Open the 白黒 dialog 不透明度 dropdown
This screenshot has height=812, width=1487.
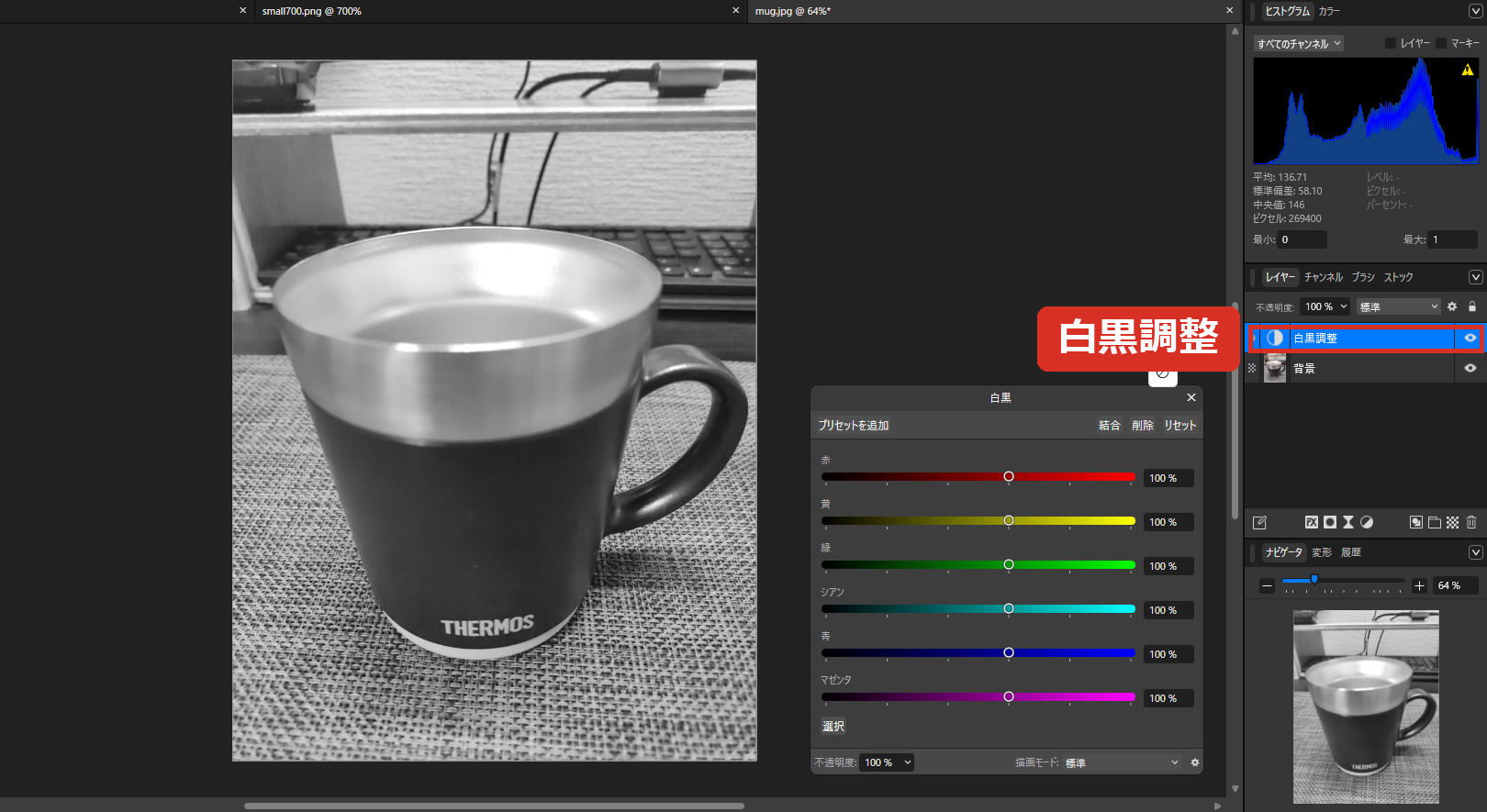(x=888, y=762)
